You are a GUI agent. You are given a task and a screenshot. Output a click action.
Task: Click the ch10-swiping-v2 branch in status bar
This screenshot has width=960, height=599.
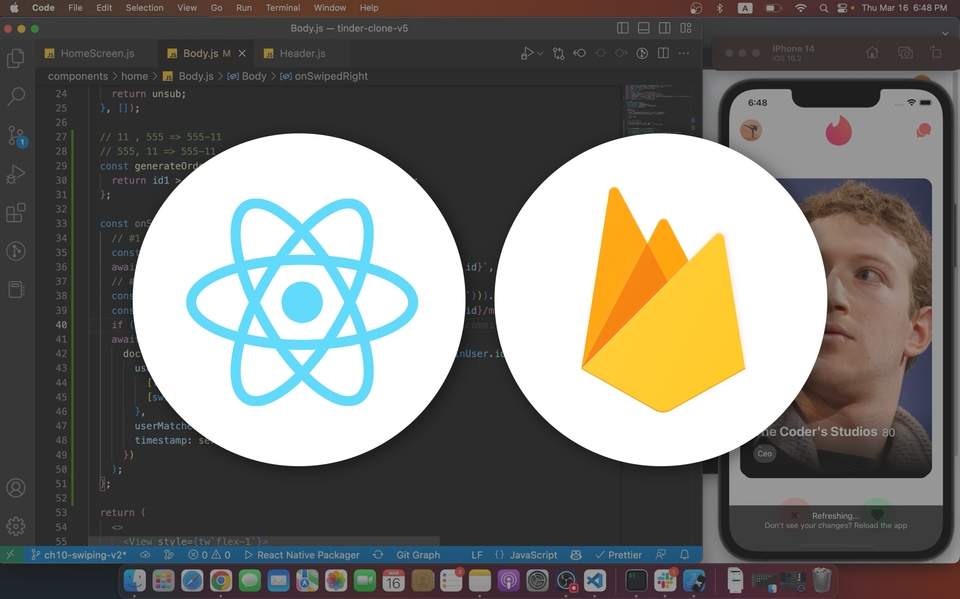[x=79, y=555]
